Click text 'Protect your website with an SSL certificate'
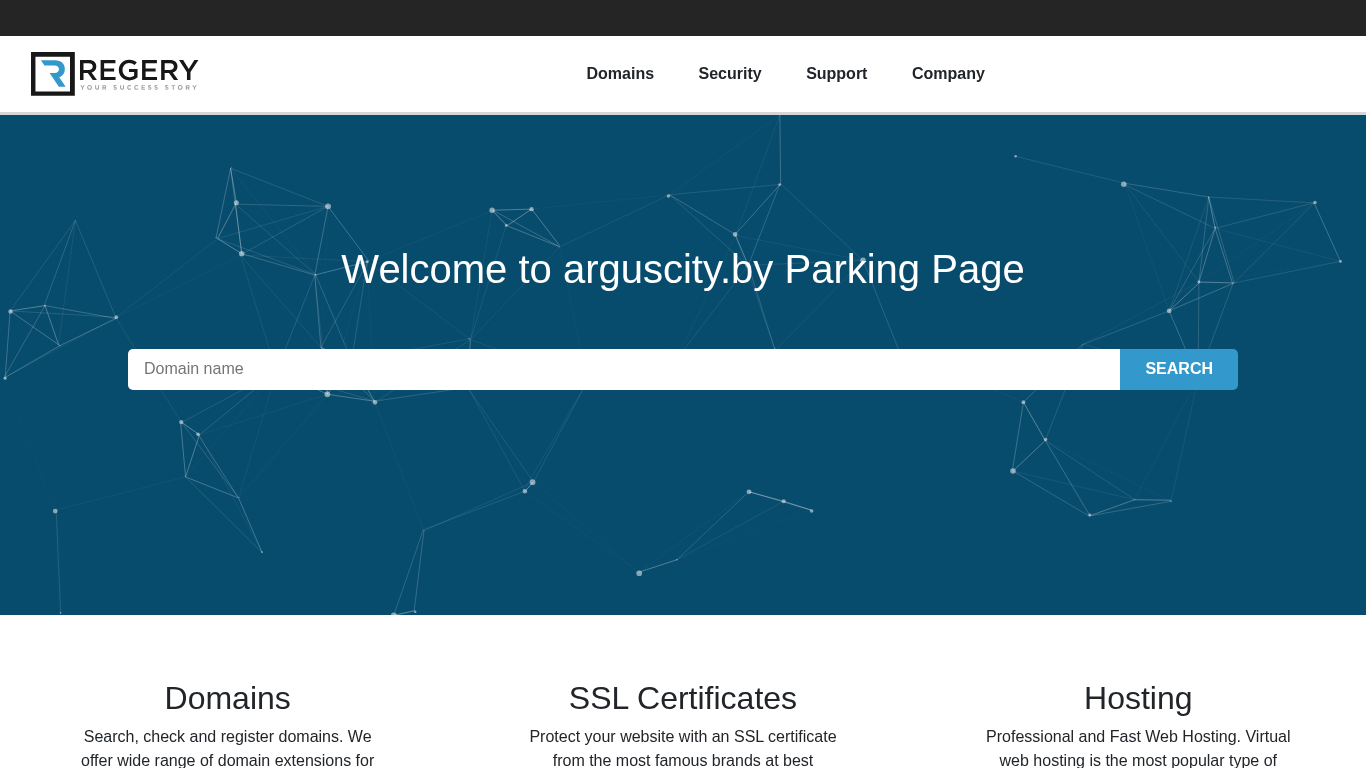This screenshot has width=1366, height=768. (x=683, y=737)
